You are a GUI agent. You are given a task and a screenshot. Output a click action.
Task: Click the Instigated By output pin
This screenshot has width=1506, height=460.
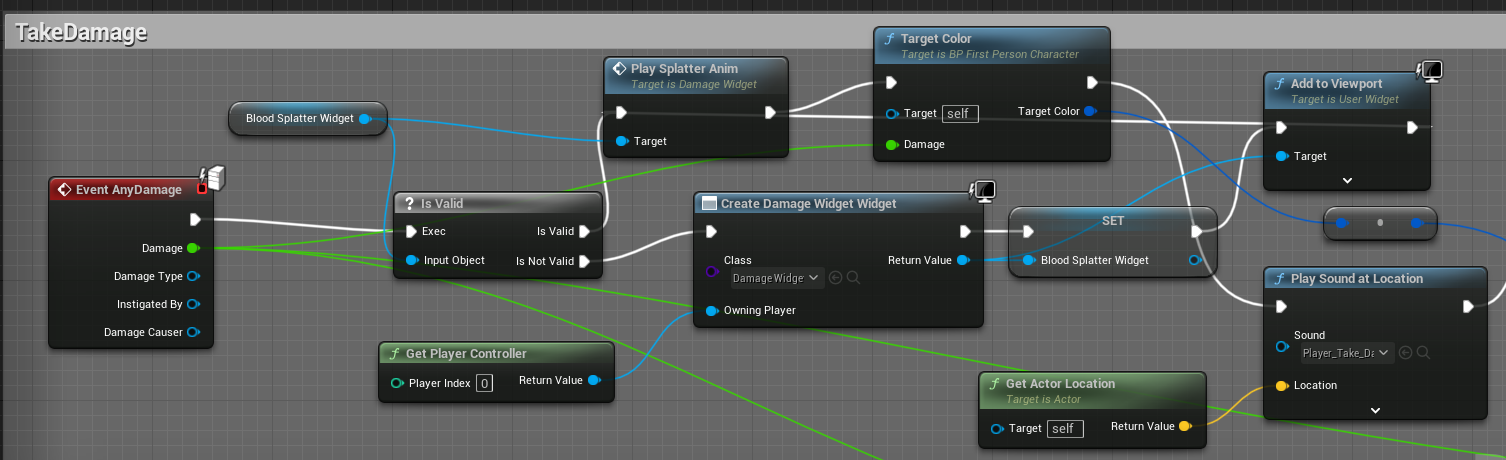[193, 304]
